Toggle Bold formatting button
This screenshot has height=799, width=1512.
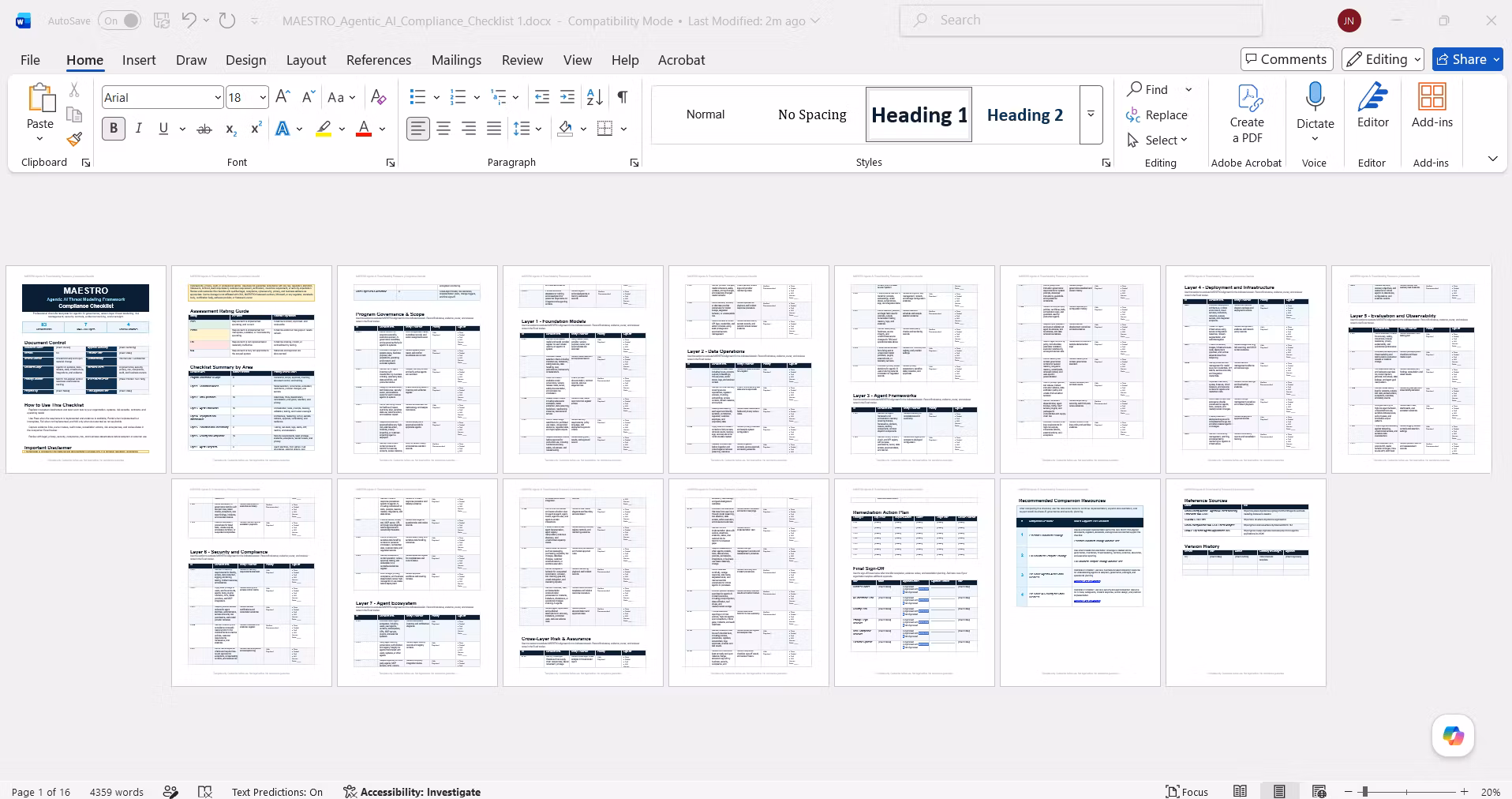113,129
